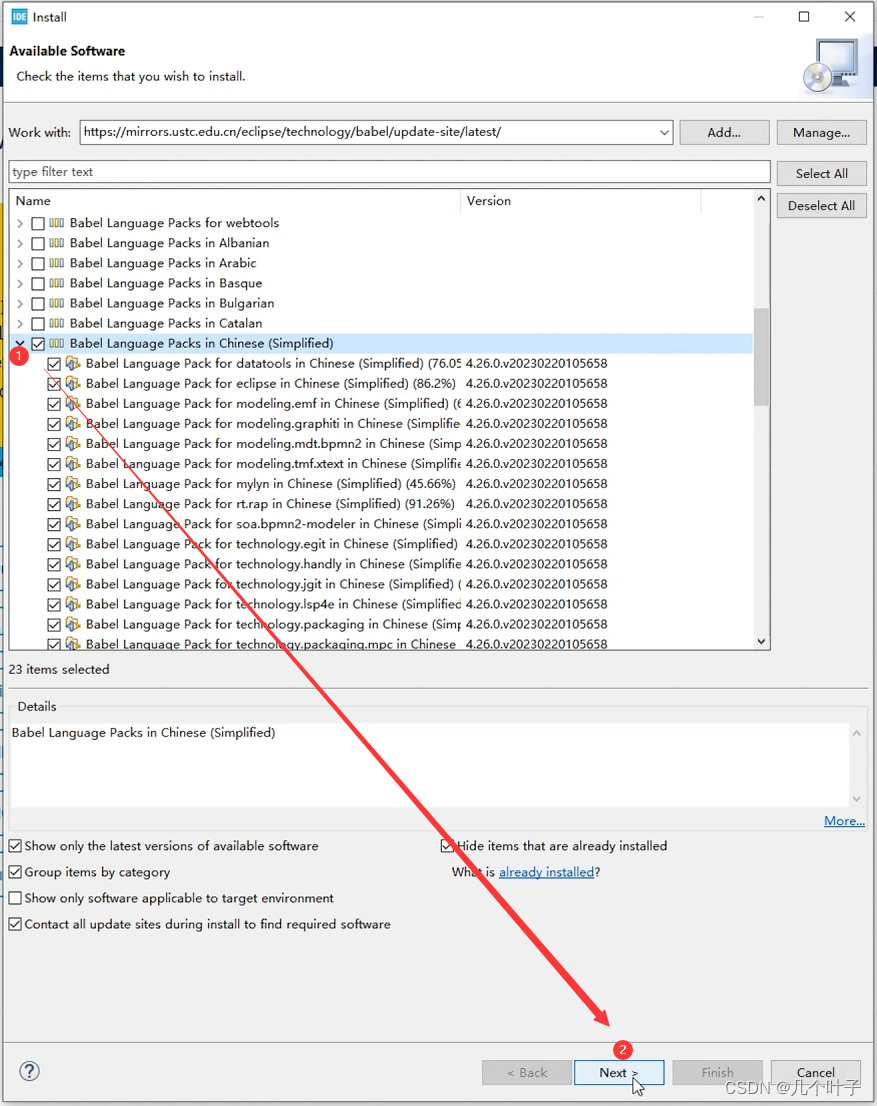Click feature icon of technology.lsp4e language pack

tap(73, 604)
